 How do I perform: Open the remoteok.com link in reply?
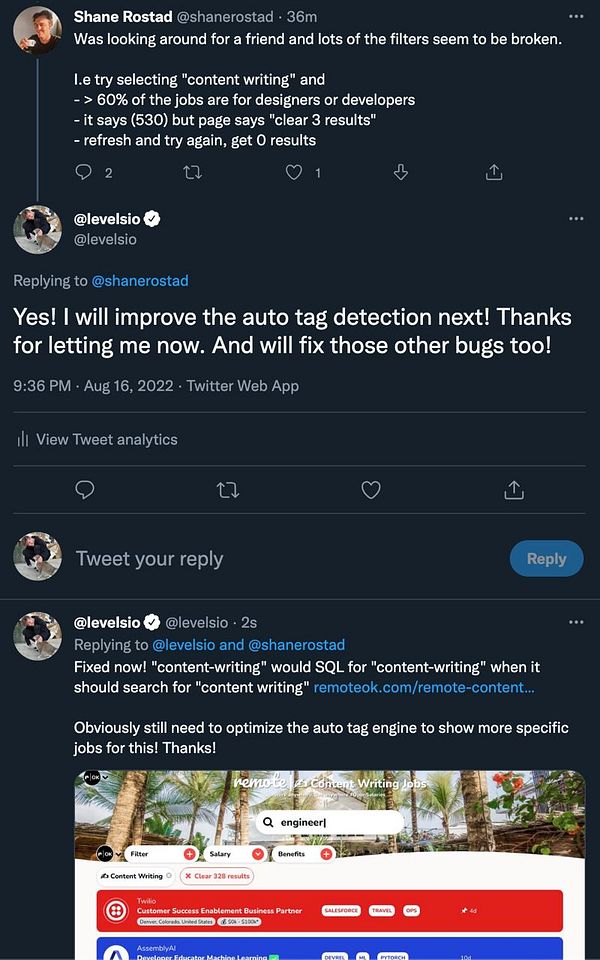click(x=424, y=688)
